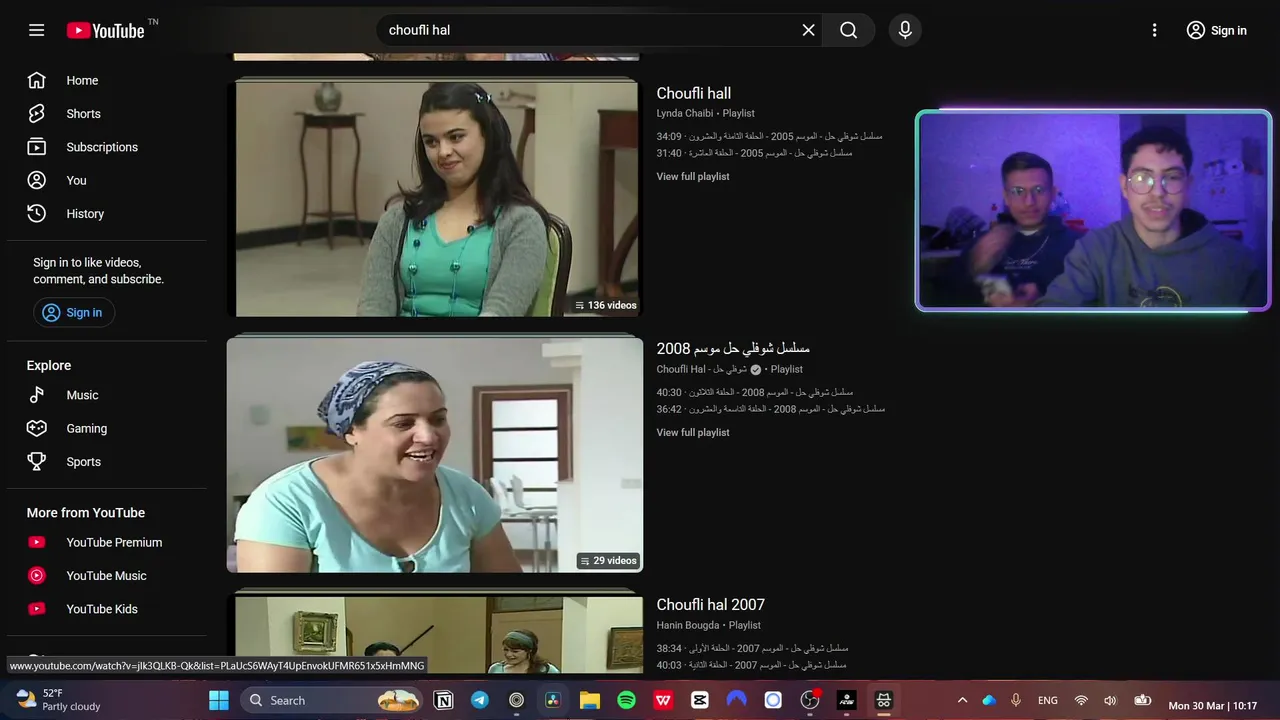Clear the search box with X icon
The width and height of the screenshot is (1280, 720).
tap(808, 30)
